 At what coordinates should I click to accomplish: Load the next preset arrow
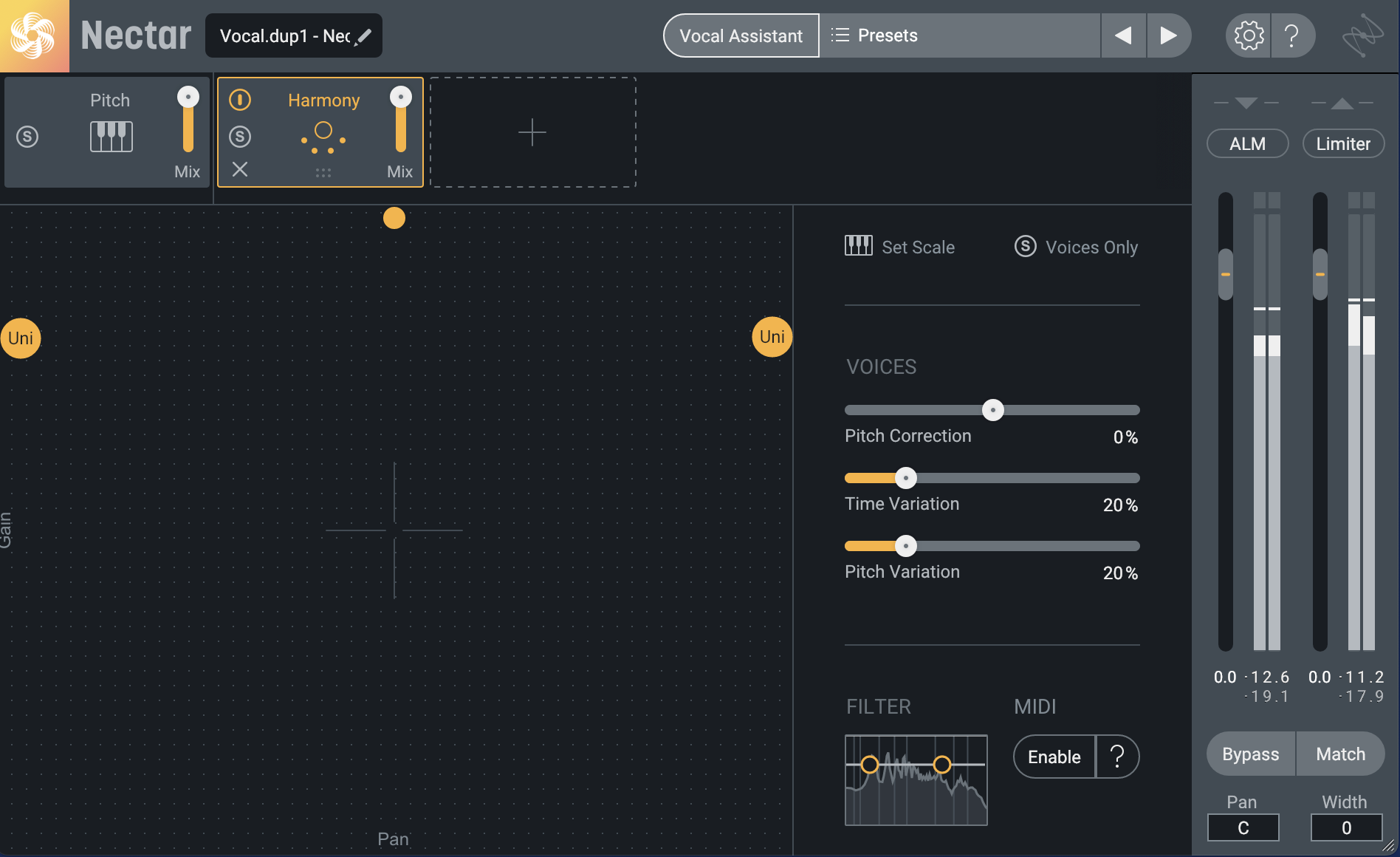tap(1168, 35)
